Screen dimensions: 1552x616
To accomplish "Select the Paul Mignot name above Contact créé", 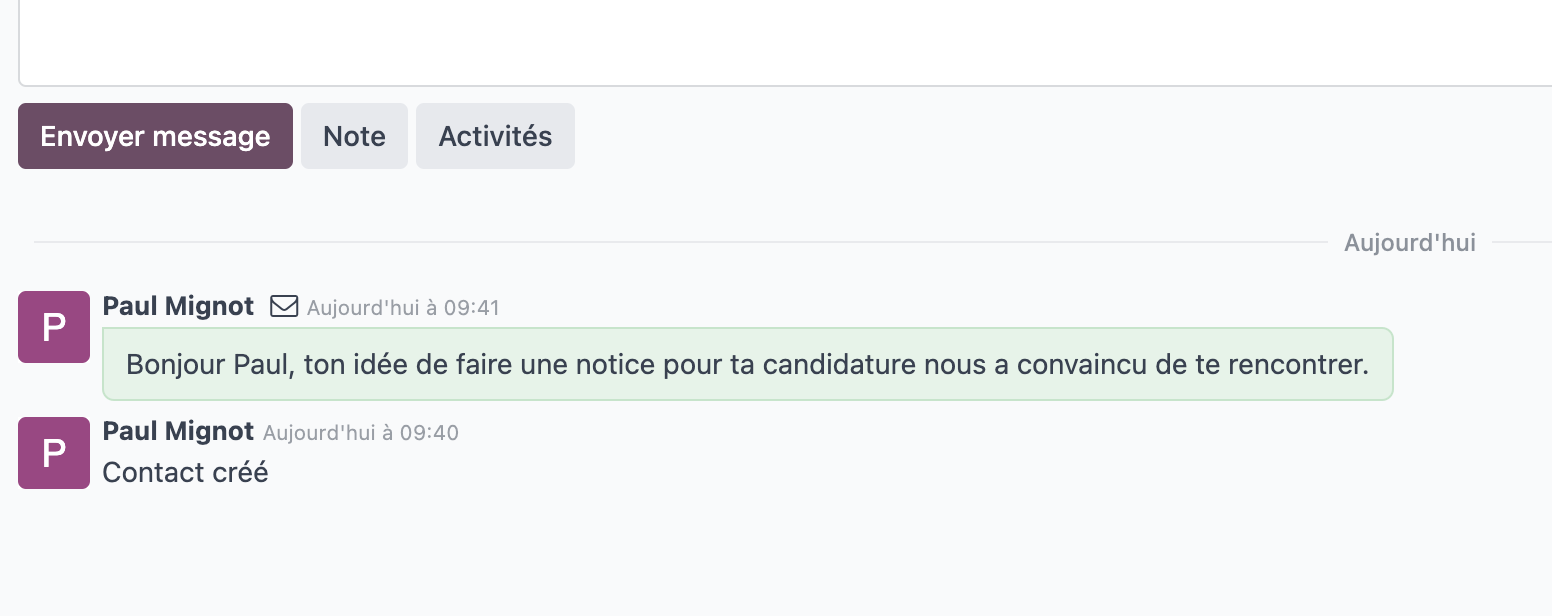I will pos(179,432).
